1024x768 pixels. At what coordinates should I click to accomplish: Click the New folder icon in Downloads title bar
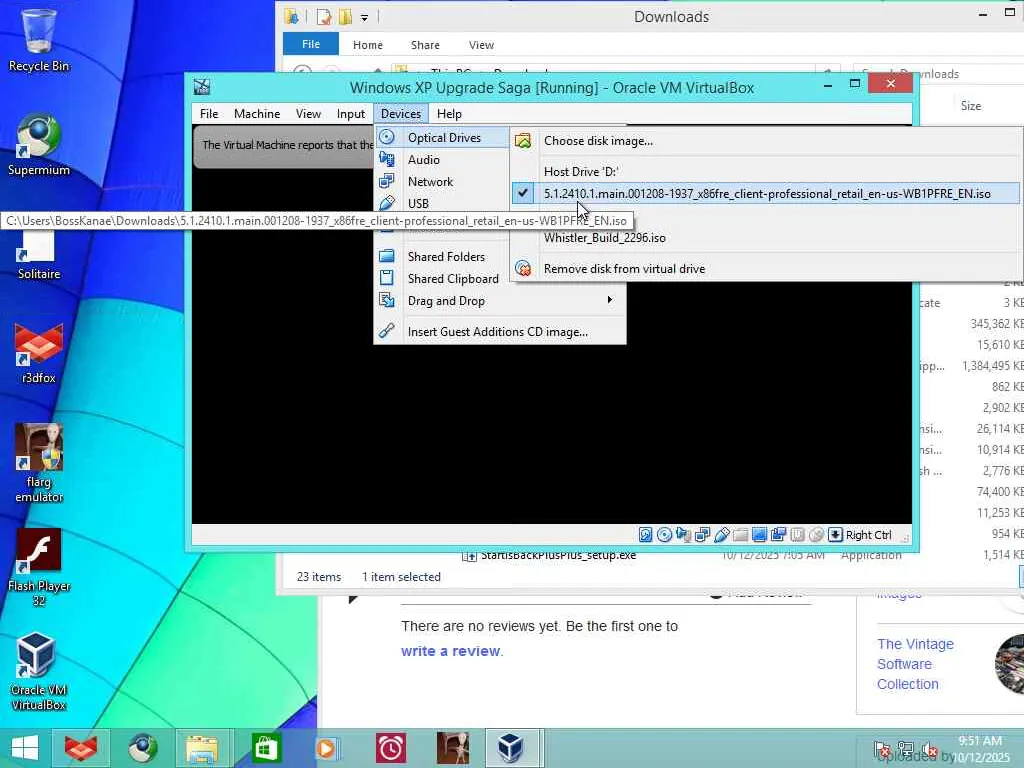pyautogui.click(x=345, y=16)
